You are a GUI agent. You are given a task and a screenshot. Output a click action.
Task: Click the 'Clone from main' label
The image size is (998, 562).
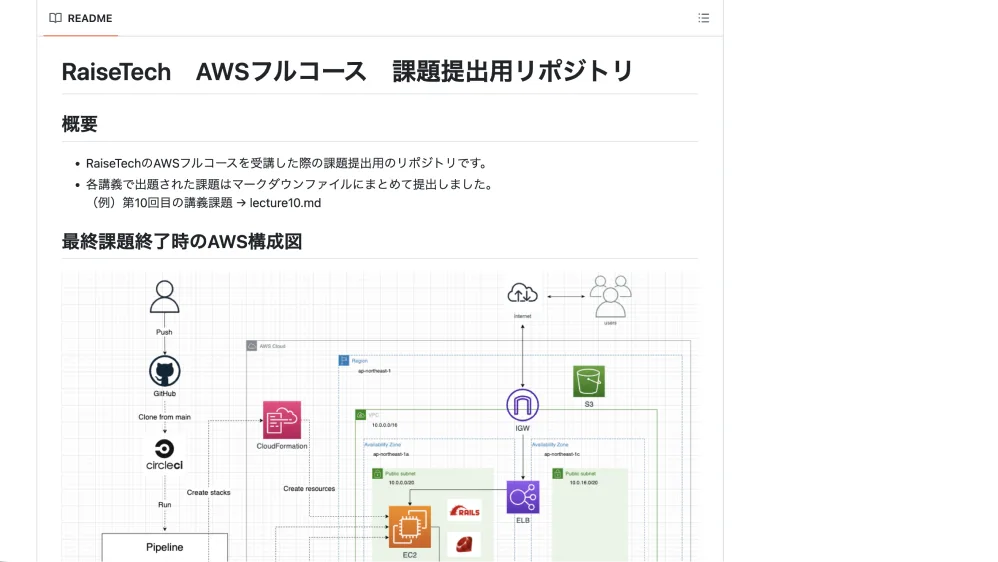click(x=164, y=417)
